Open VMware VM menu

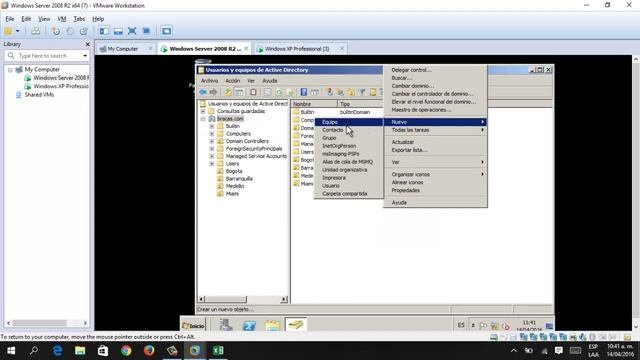point(62,19)
